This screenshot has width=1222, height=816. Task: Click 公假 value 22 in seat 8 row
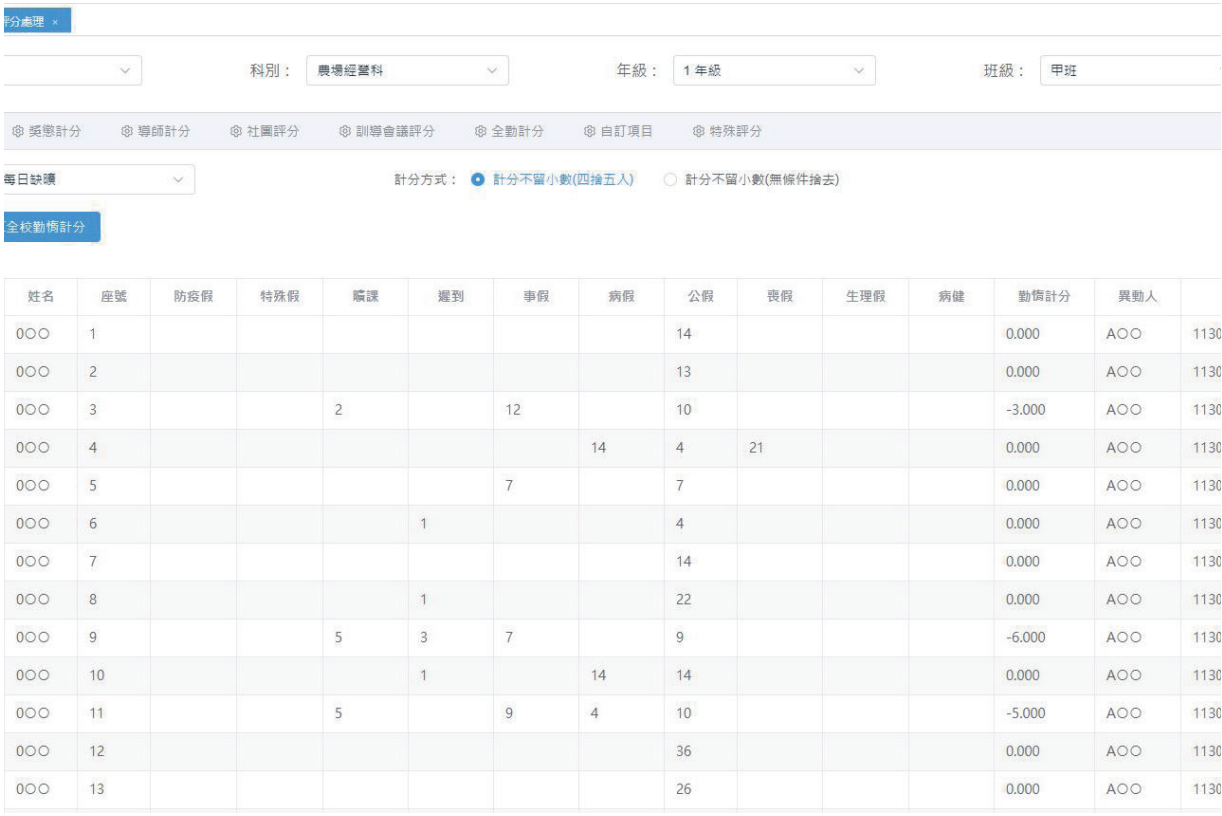[x=685, y=600]
